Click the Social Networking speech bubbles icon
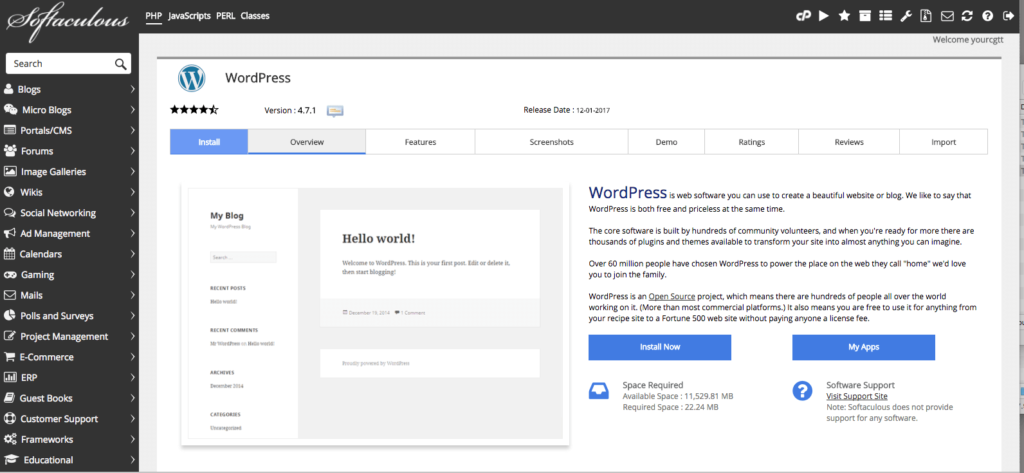This screenshot has height=473, width=1024. pos(10,213)
